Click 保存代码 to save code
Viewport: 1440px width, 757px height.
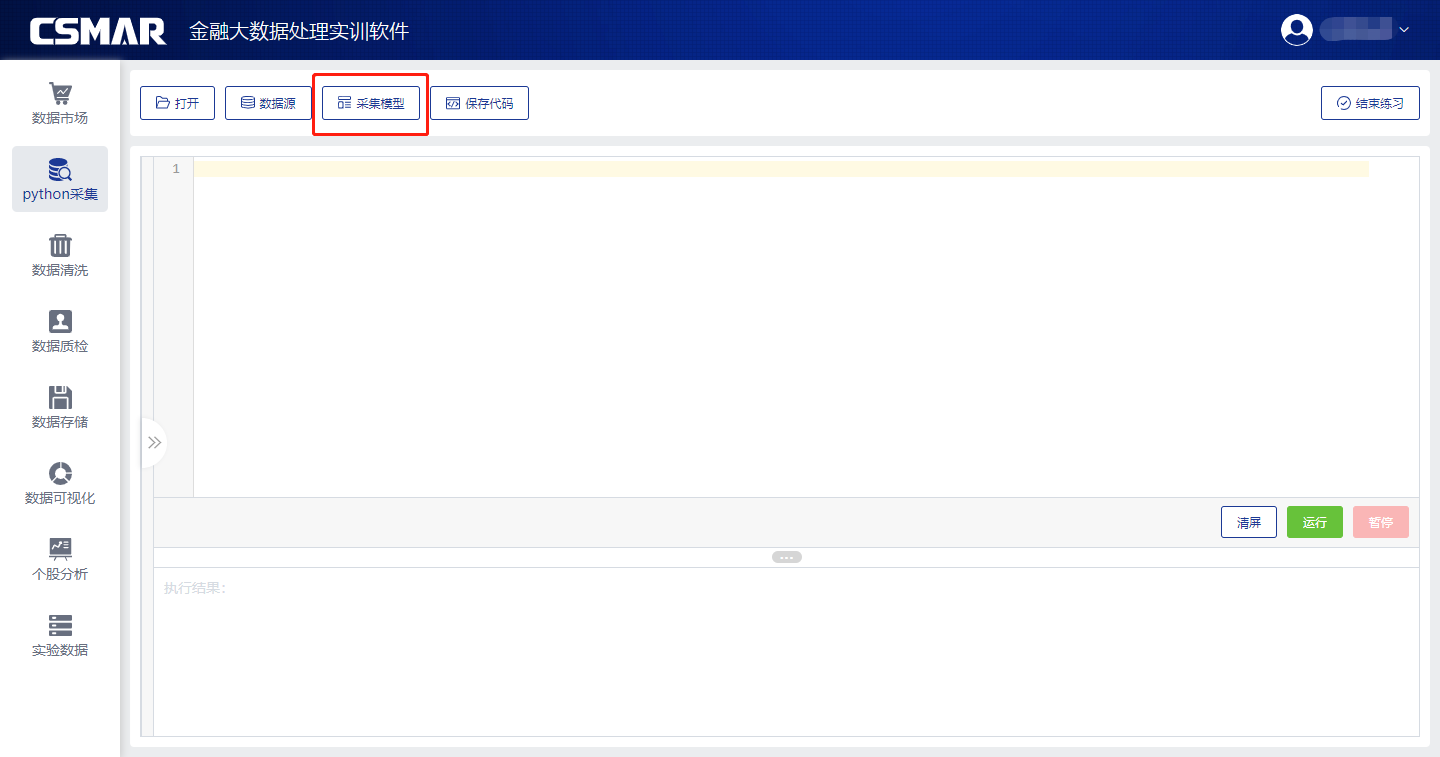pos(479,103)
